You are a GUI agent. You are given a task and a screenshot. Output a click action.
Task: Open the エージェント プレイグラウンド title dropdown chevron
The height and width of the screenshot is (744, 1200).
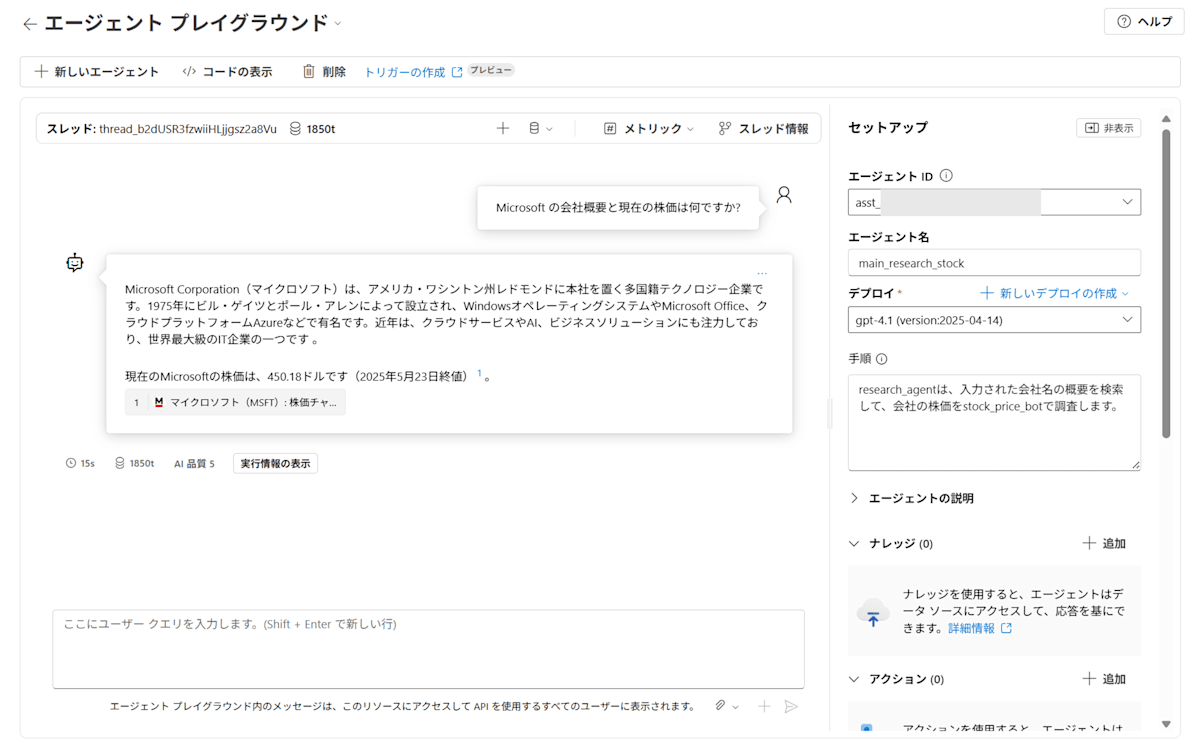tap(338, 23)
